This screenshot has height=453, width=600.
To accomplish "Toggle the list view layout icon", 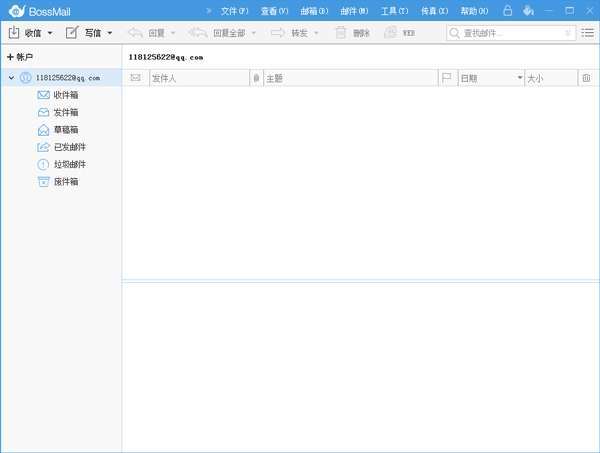I will point(588,33).
